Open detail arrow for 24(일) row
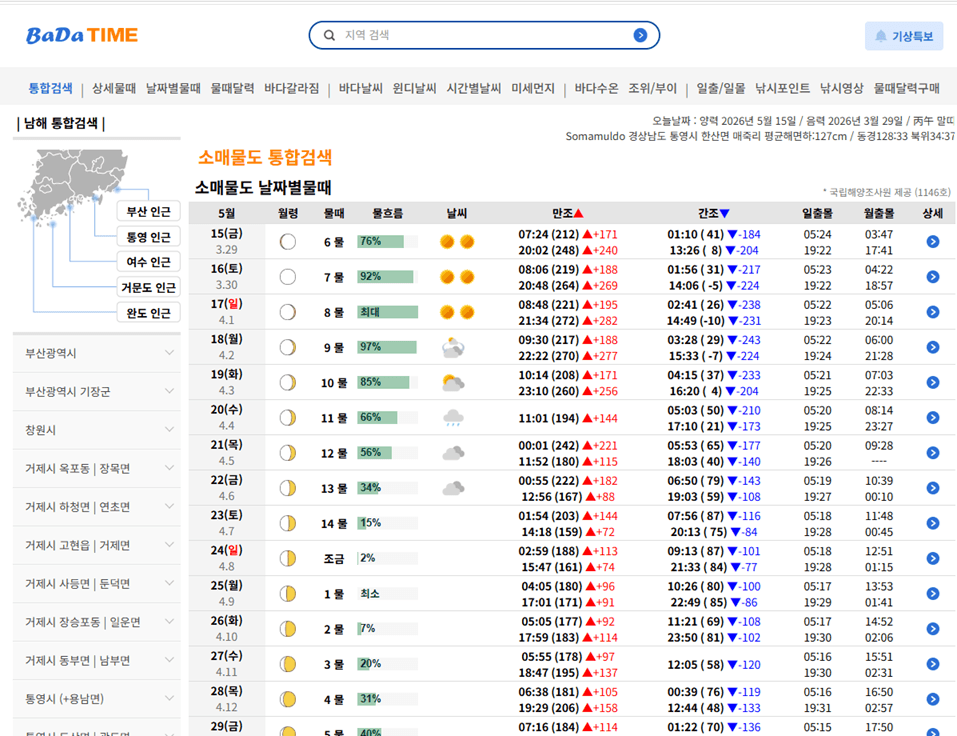The image size is (957, 736). pos(933,558)
